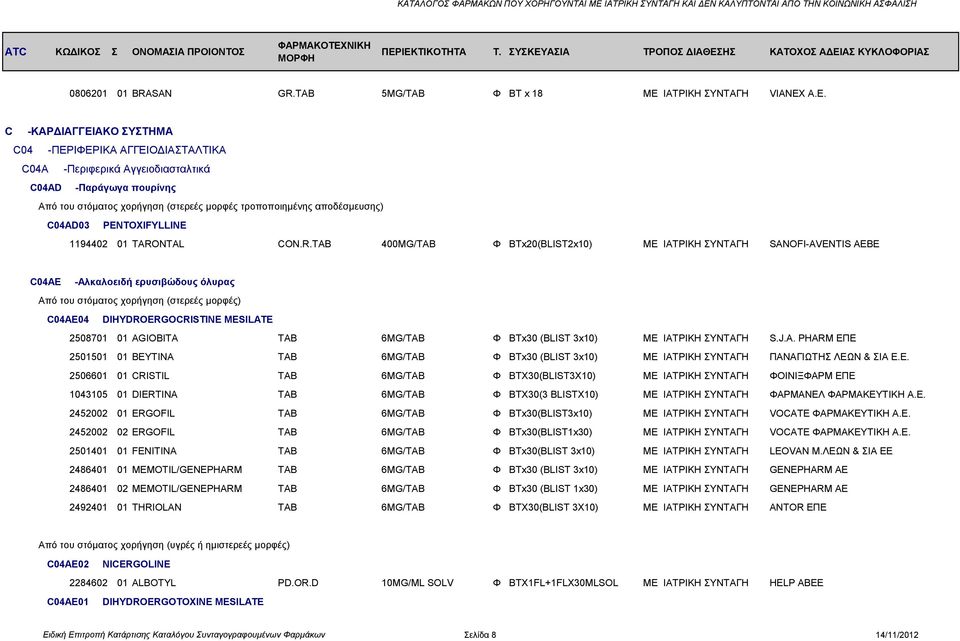Click BTx30 (BLIST 1x30) packaging for MEMOTIL
This screenshot has width=960, height=641.
click(553, 489)
